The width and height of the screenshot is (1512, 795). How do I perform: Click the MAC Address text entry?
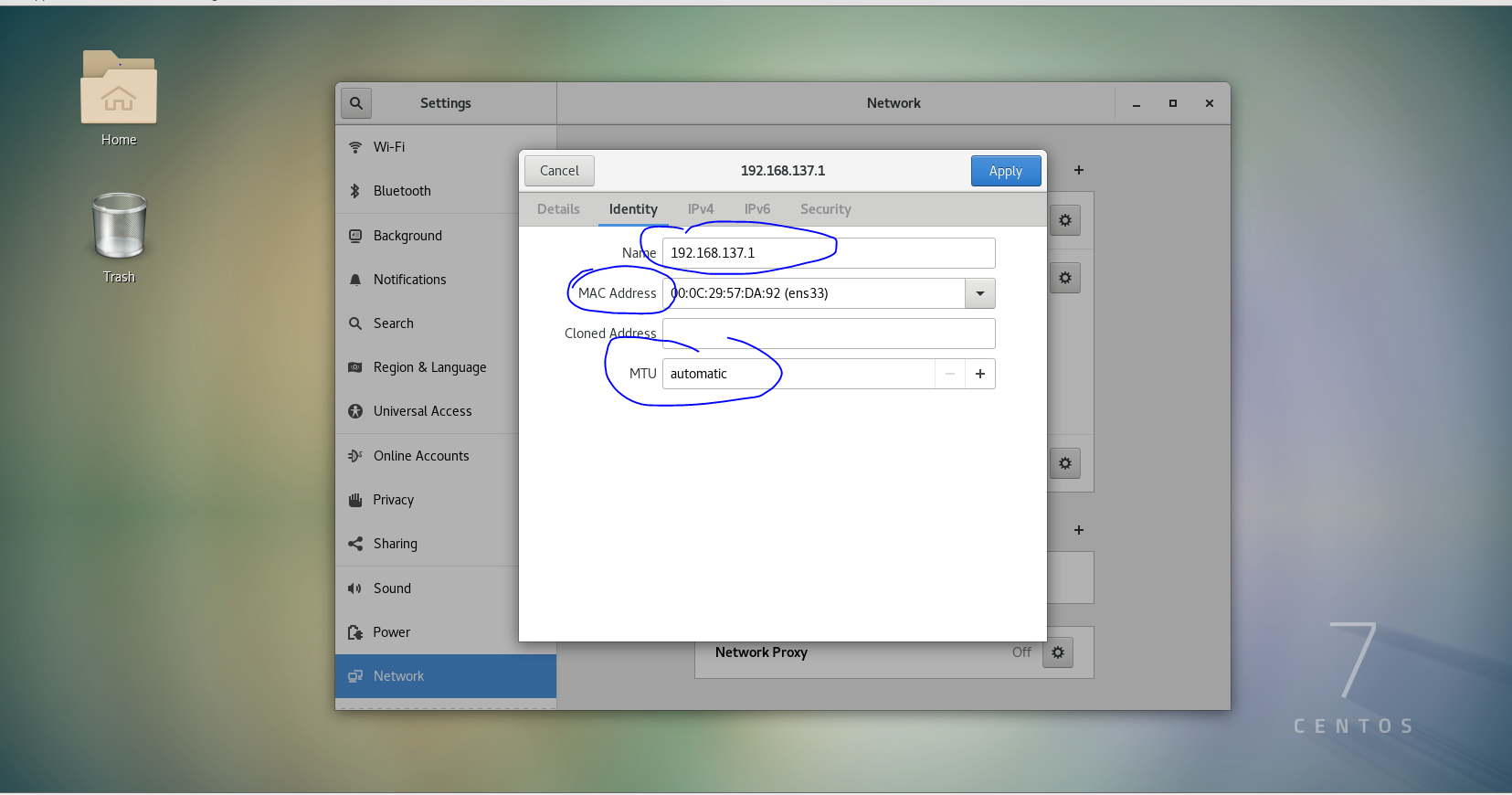[x=814, y=293]
